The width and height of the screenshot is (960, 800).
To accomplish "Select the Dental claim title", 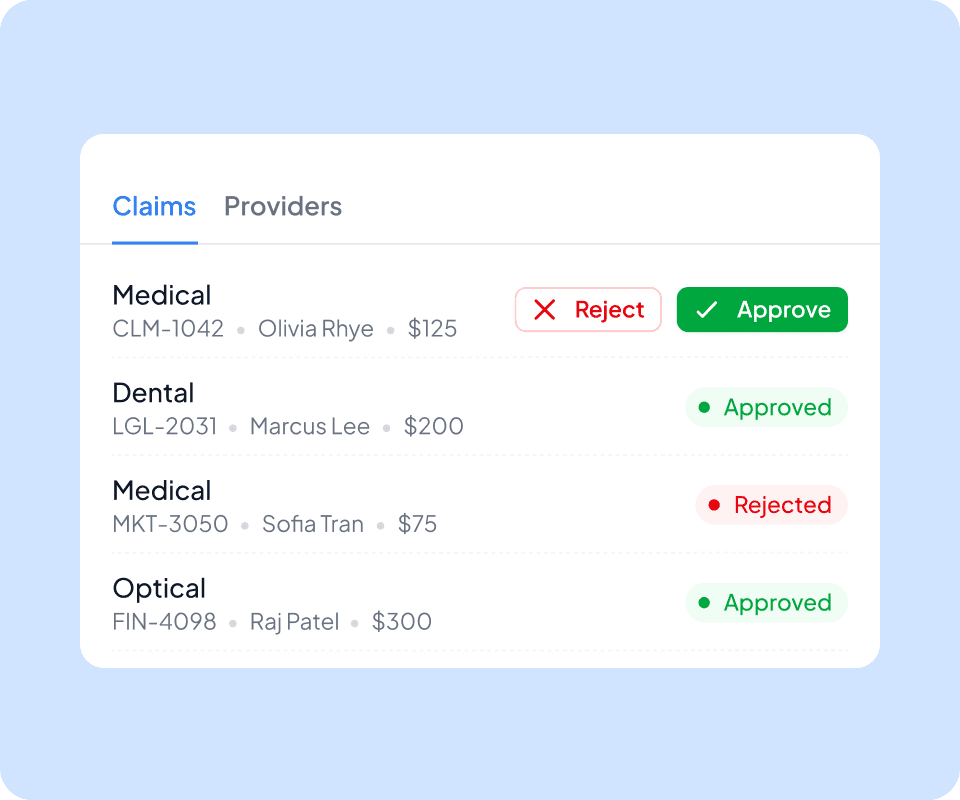I will (x=153, y=393).
